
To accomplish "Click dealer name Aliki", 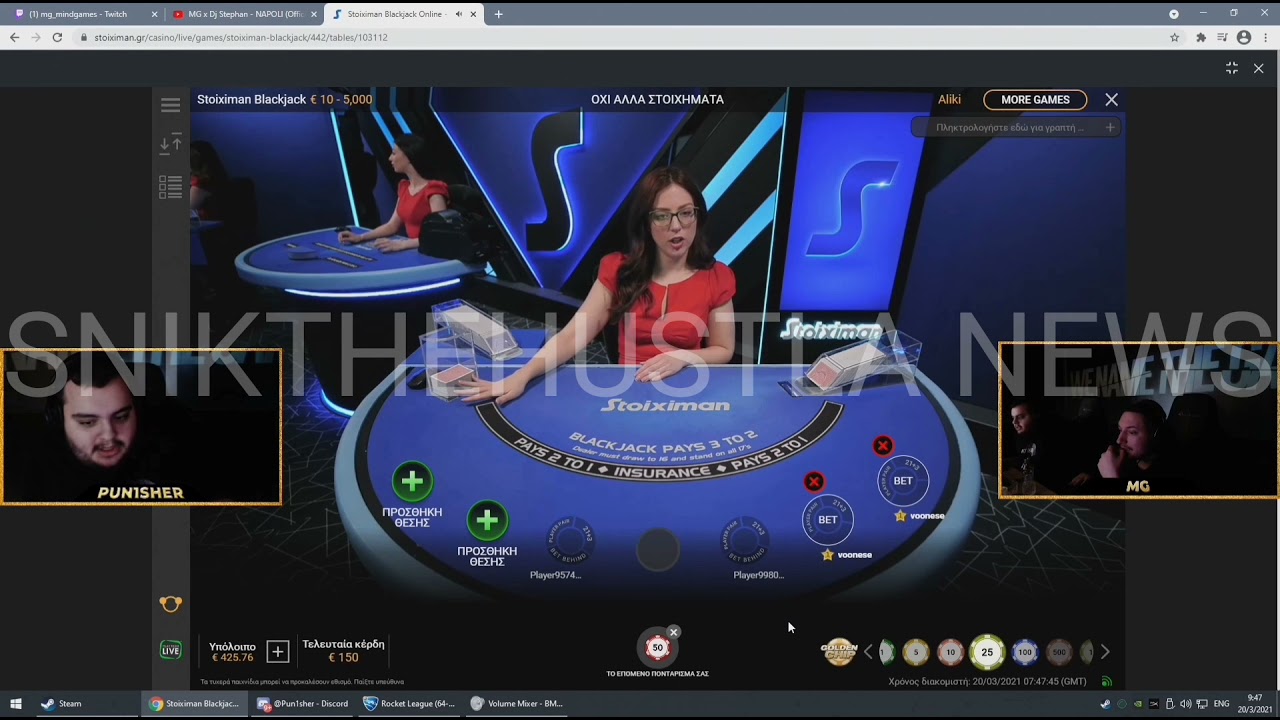I will pos(949,100).
